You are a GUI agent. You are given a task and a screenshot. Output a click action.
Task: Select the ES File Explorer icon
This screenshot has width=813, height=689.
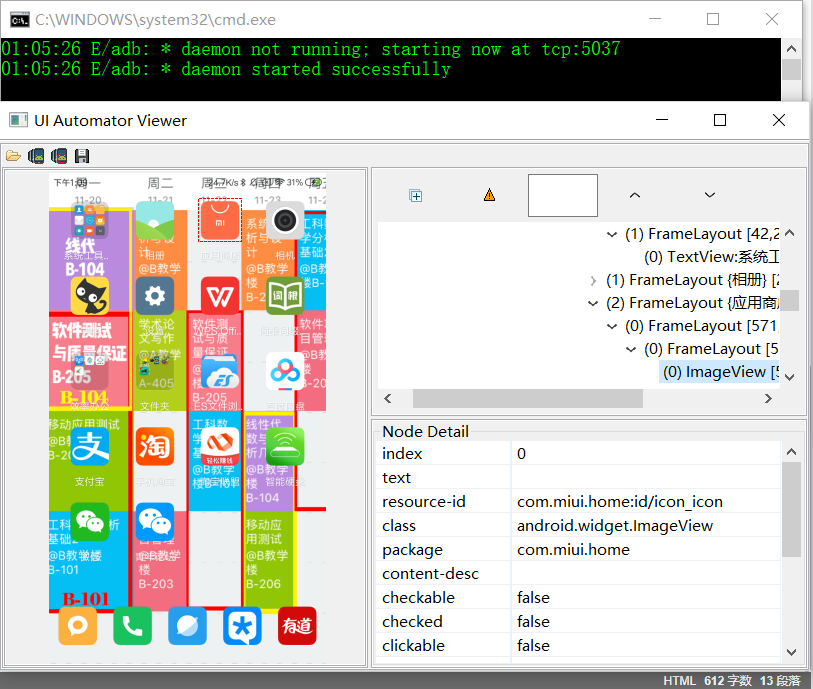(220, 371)
